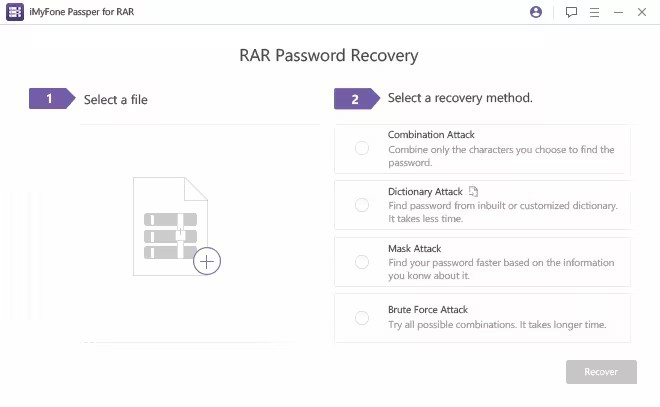This screenshot has height=407, width=660.
Task: Open the hamburger menu in title bar
Action: [594, 12]
